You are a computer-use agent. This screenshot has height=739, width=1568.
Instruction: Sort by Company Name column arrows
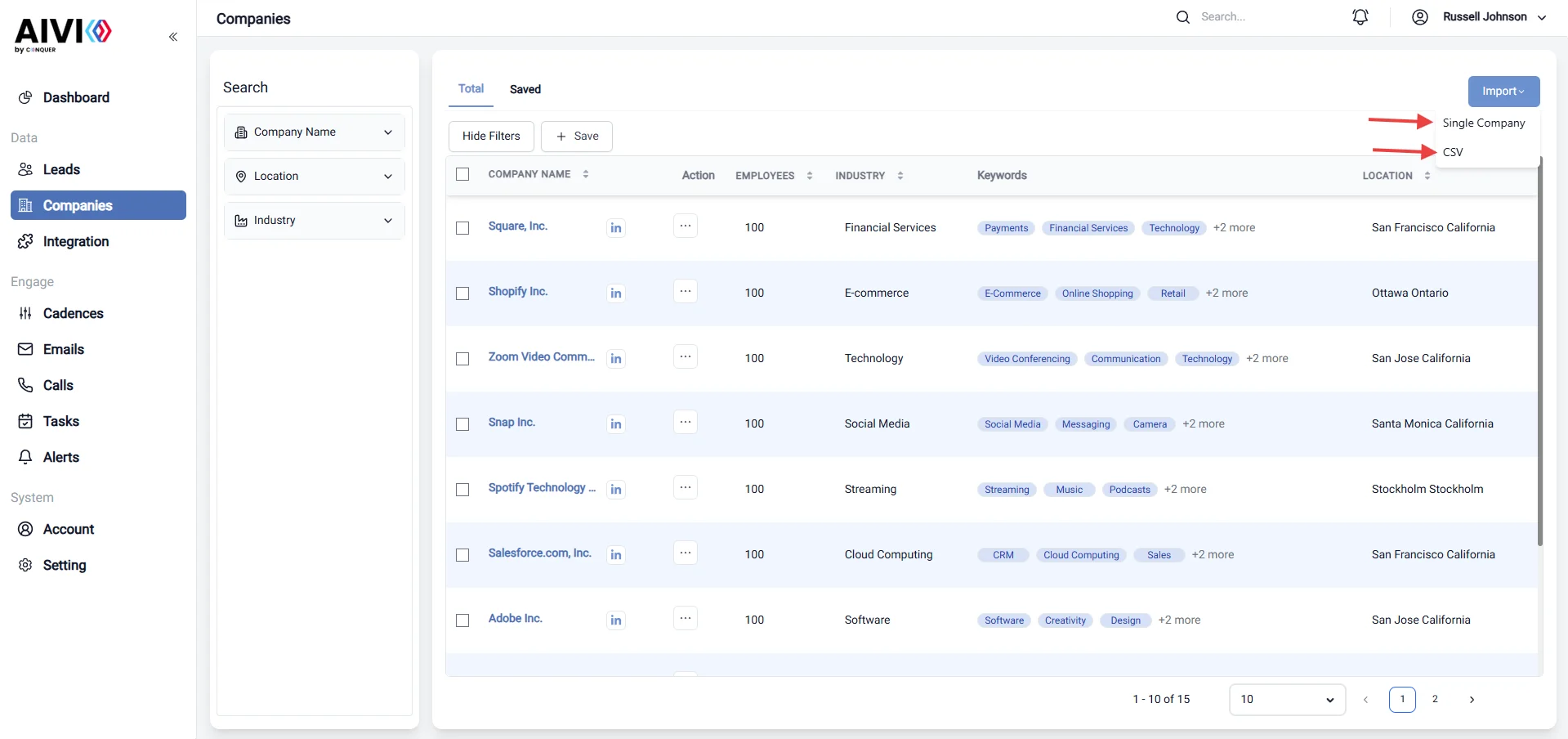[x=586, y=174]
